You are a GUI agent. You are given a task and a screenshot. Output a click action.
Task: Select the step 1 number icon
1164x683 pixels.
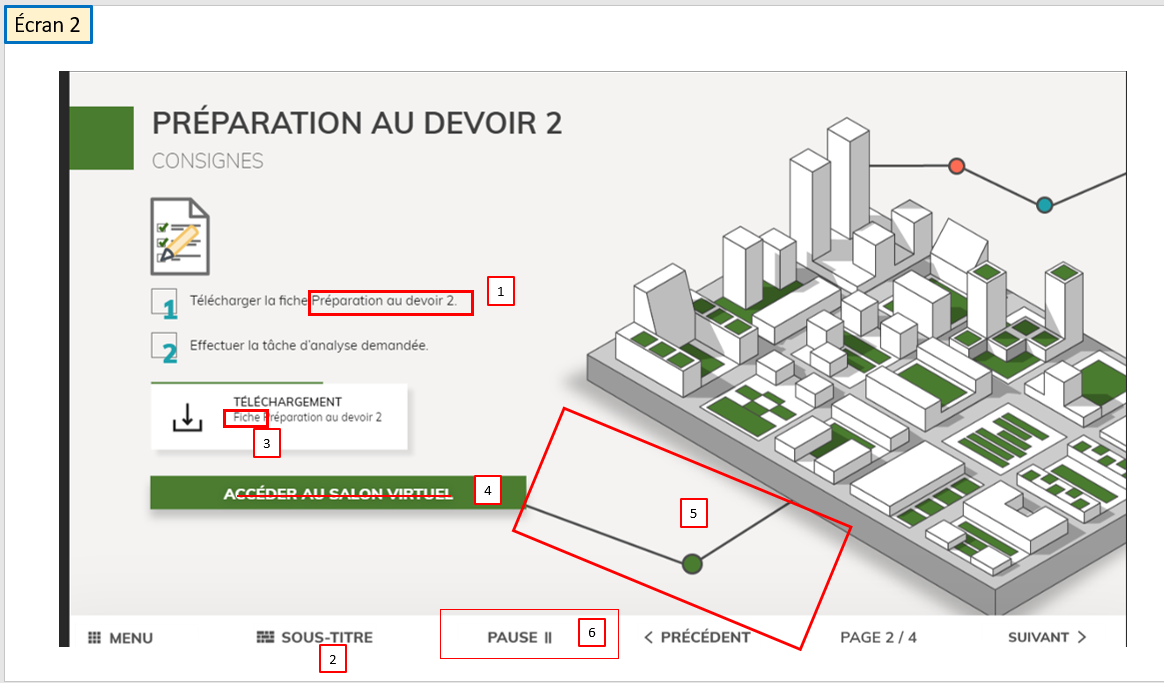pos(166,304)
